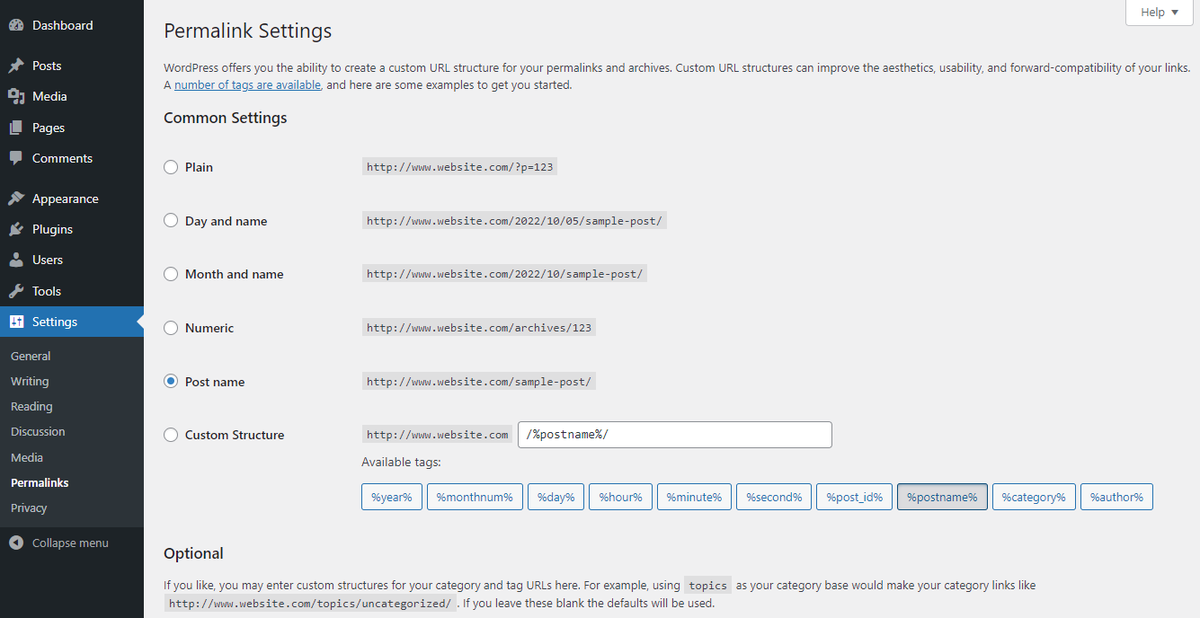This screenshot has width=1200, height=618.
Task: Insert the %minute% tag
Action: 694,497
